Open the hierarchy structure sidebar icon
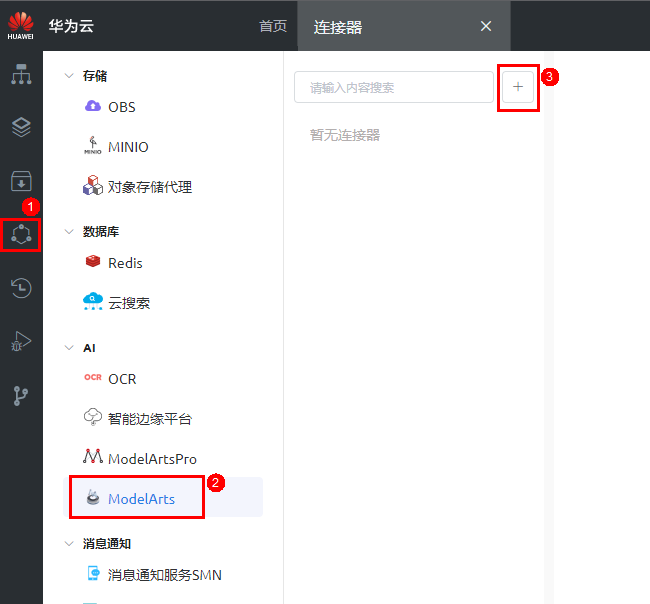Viewport: 650px width, 604px height. (21, 74)
